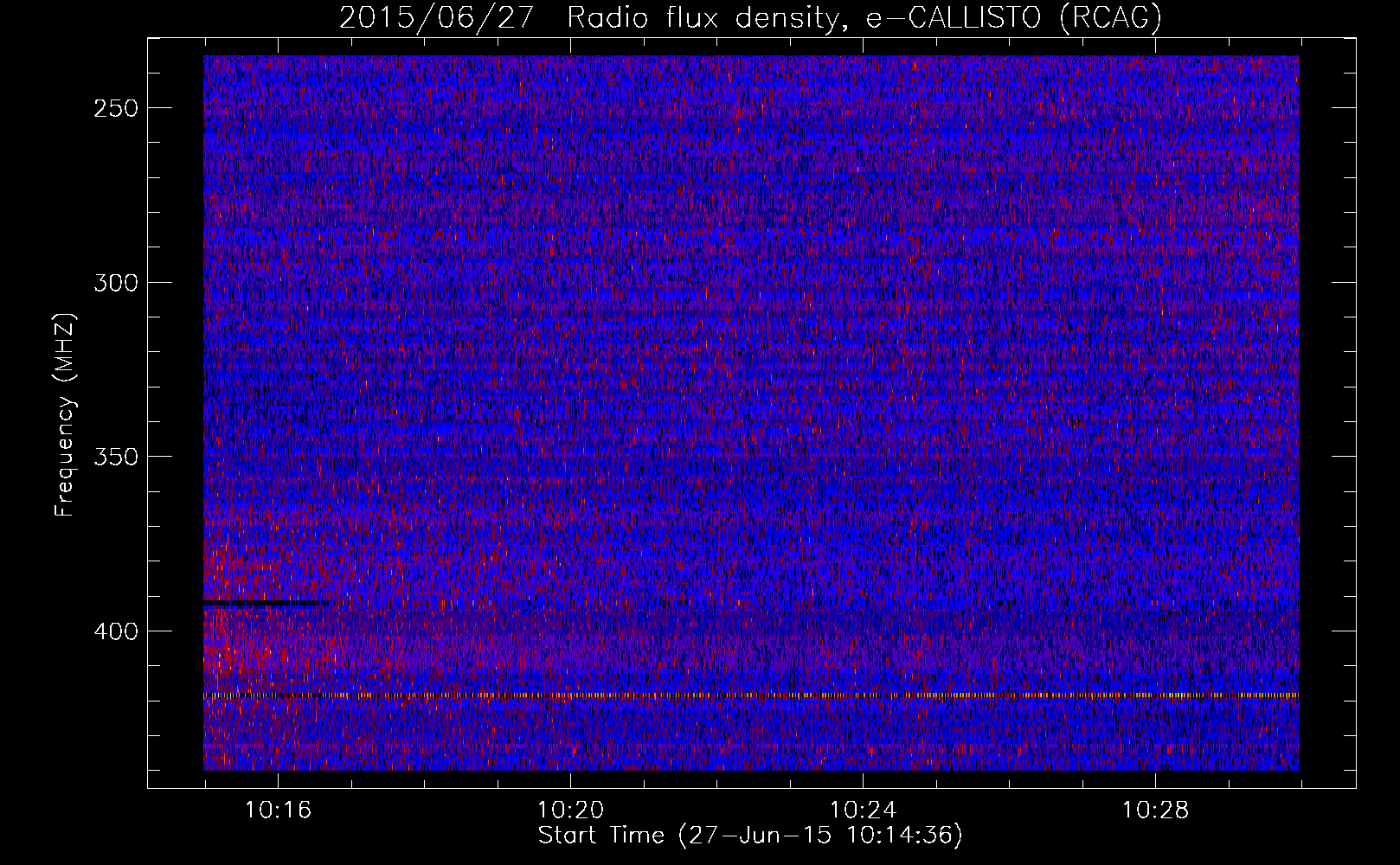Click the 250 frequency tick label
1400x865 pixels.
[116, 108]
